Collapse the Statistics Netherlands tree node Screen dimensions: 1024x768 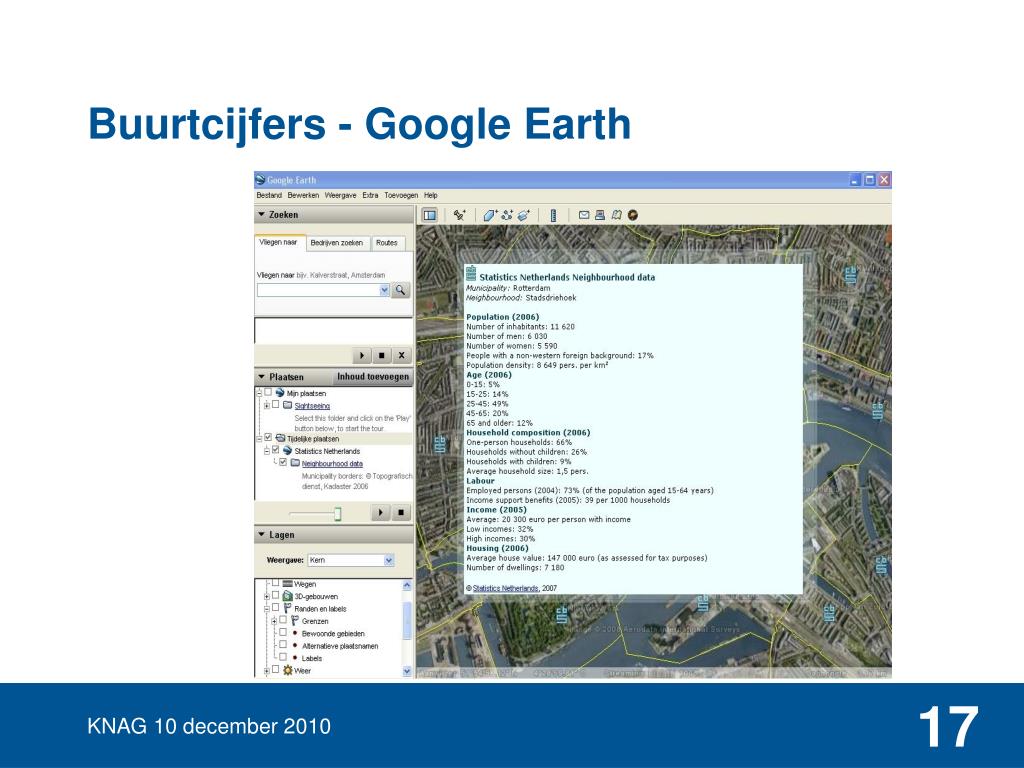[267, 451]
